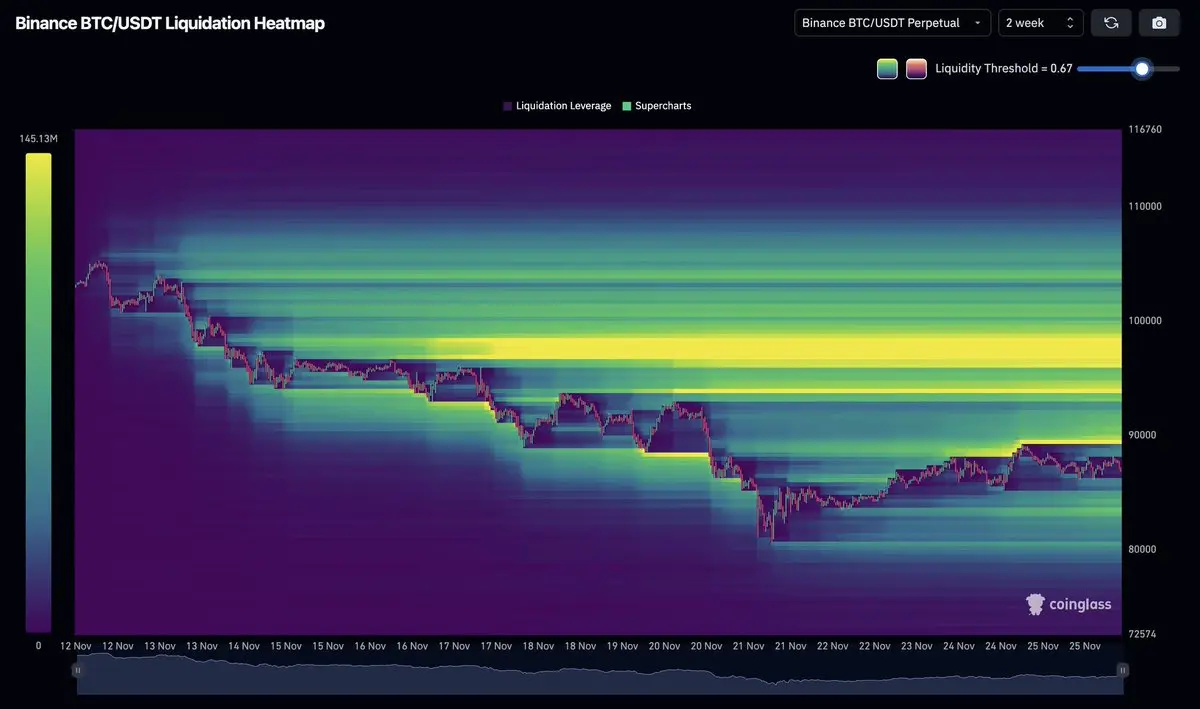This screenshot has height=709, width=1200.
Task: Open the 2 week time range selector
Action: tap(1040, 22)
